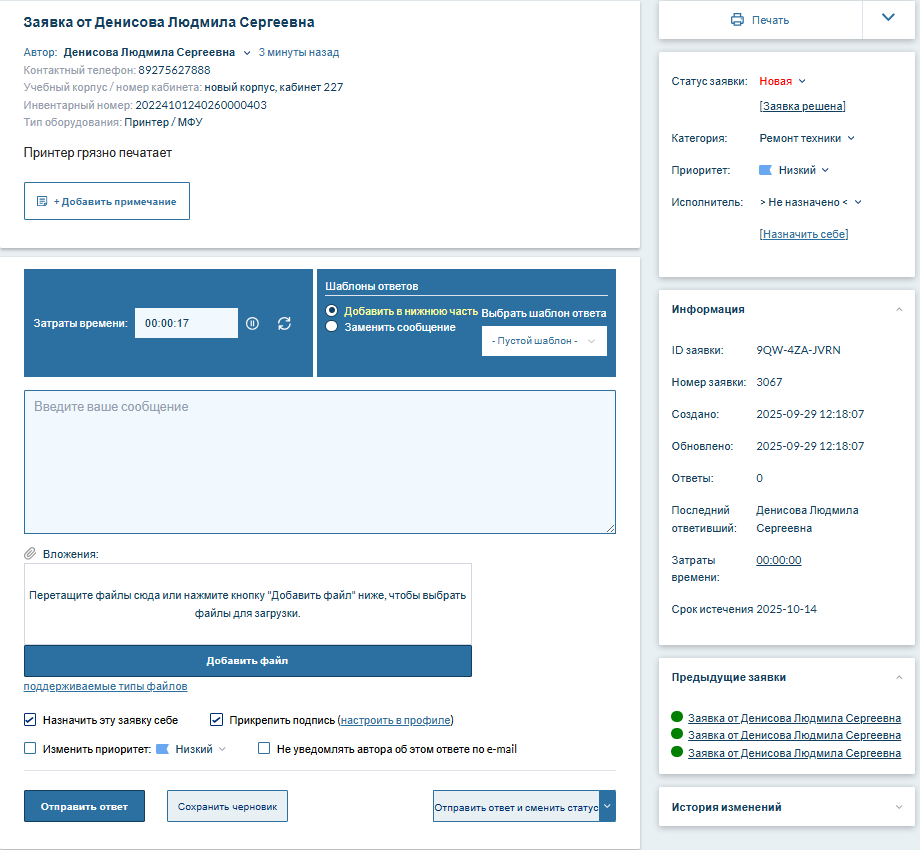Open the 'Пустой шаблон' template dropdown
Screen dimensions: 920x850
tap(544, 341)
